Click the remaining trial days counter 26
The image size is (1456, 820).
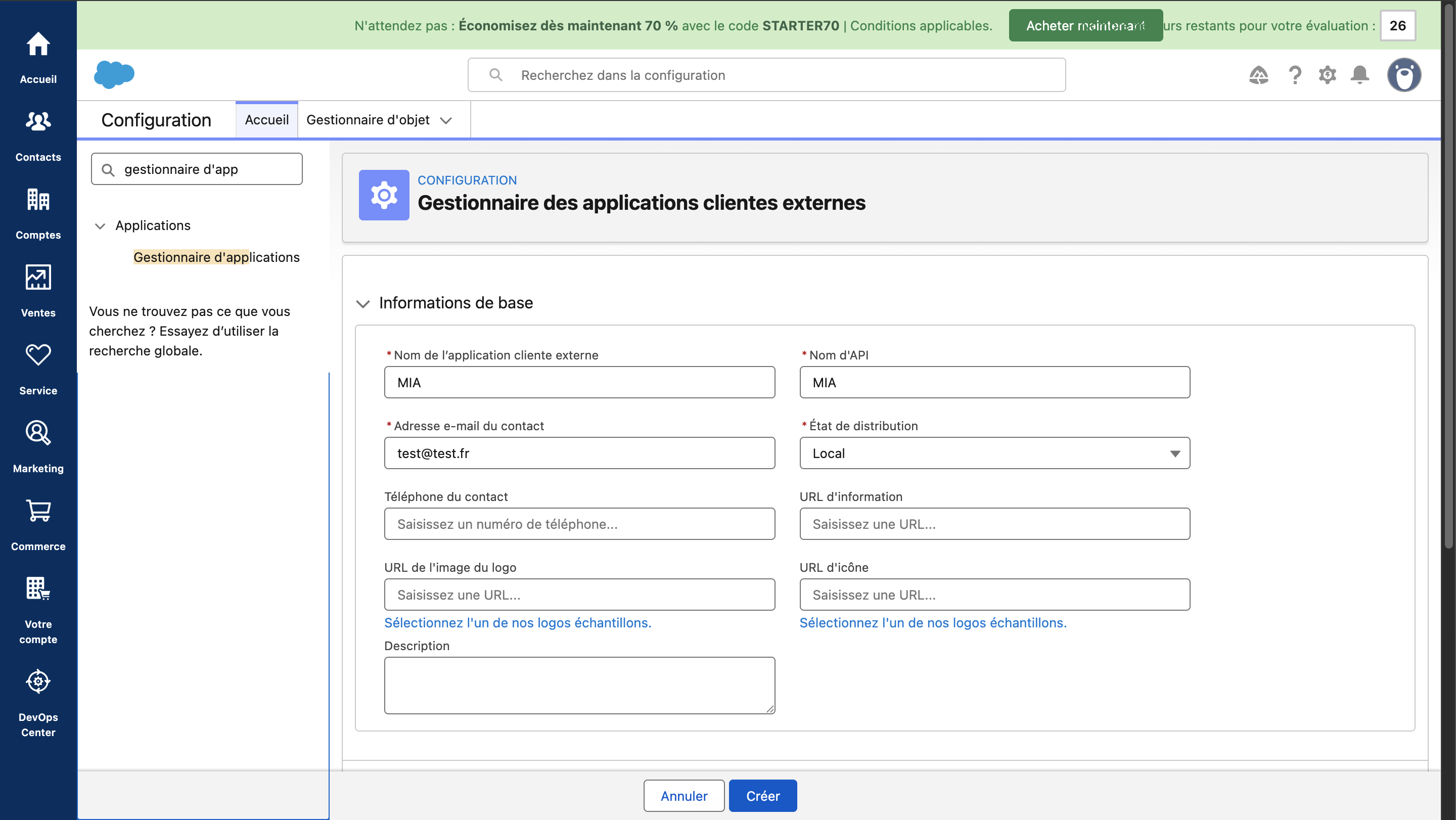click(1398, 25)
